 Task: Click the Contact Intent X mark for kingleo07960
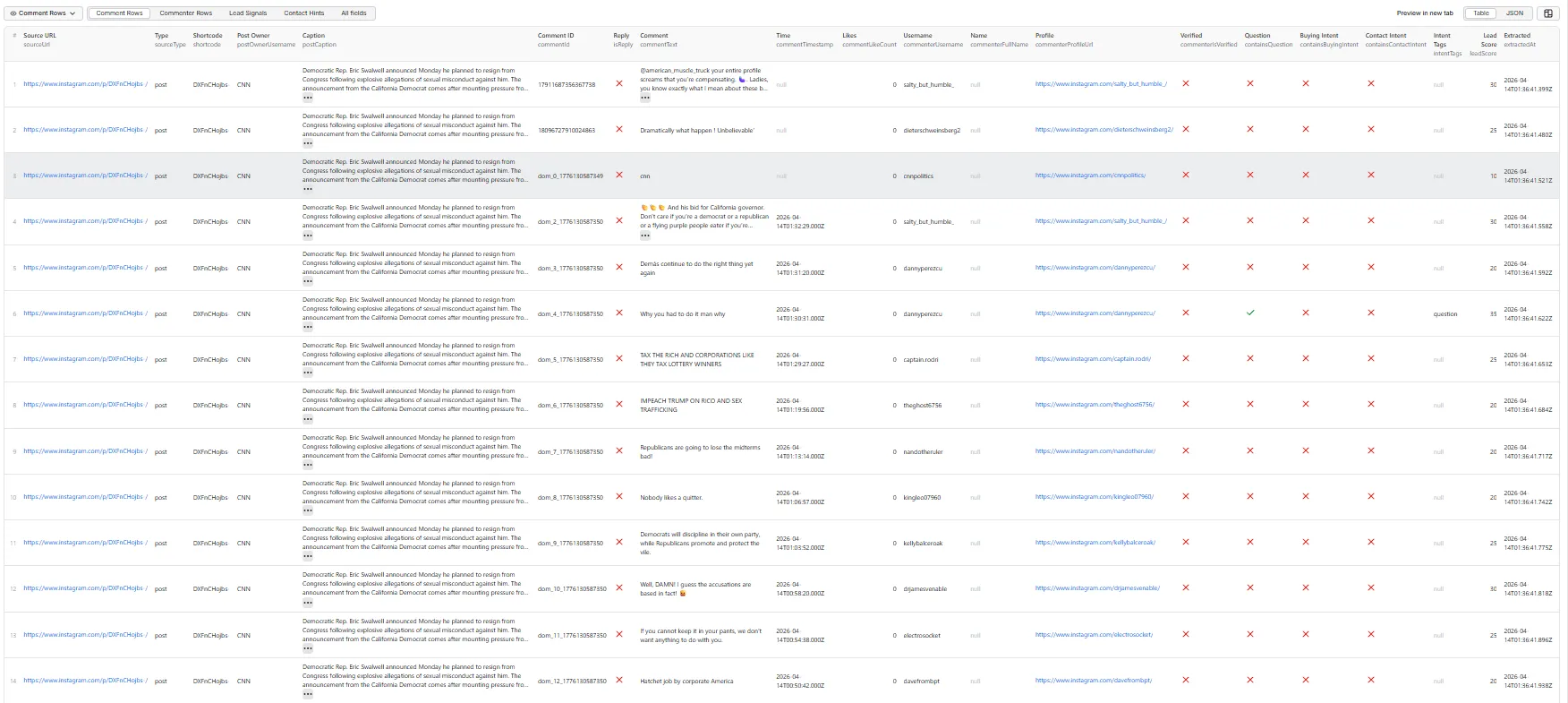[x=1371, y=496]
